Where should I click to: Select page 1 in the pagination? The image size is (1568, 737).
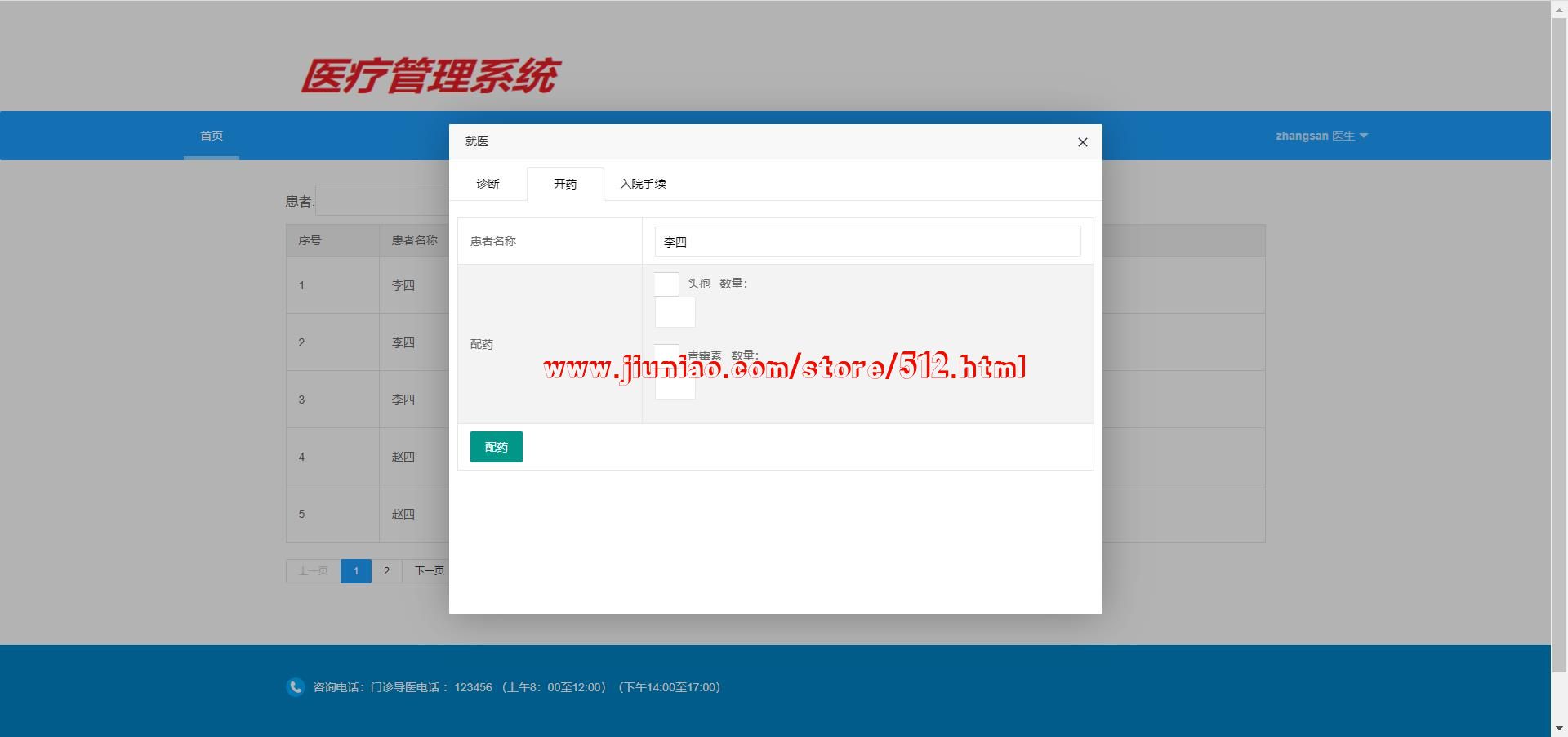coord(356,570)
